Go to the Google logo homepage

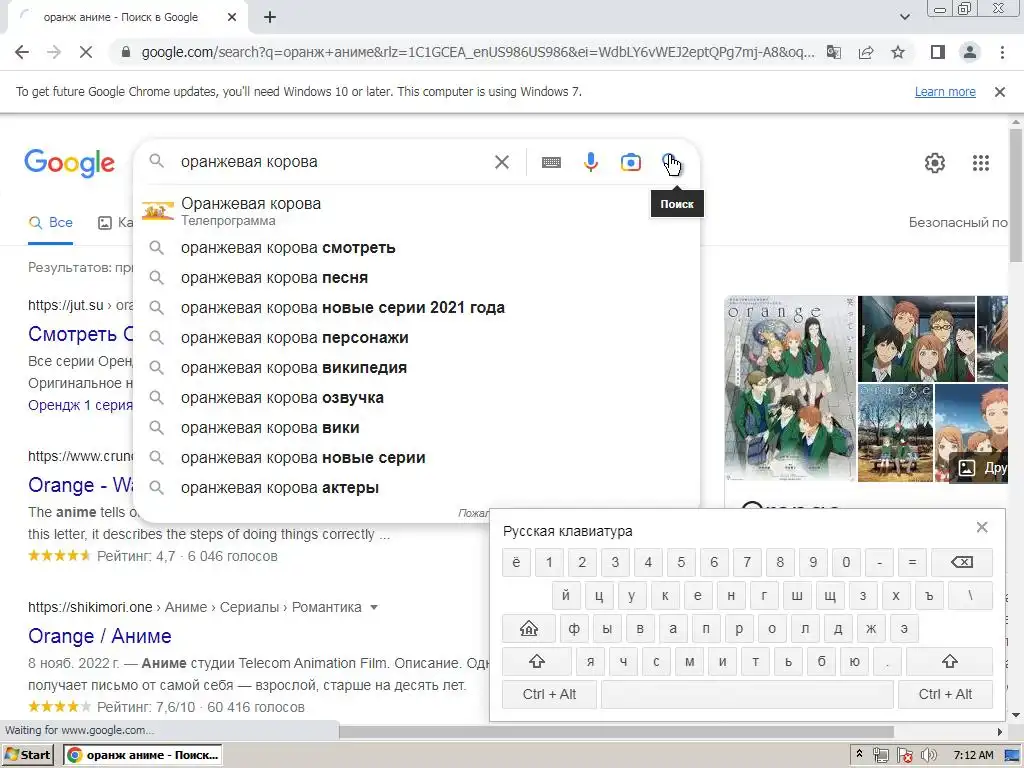(69, 163)
